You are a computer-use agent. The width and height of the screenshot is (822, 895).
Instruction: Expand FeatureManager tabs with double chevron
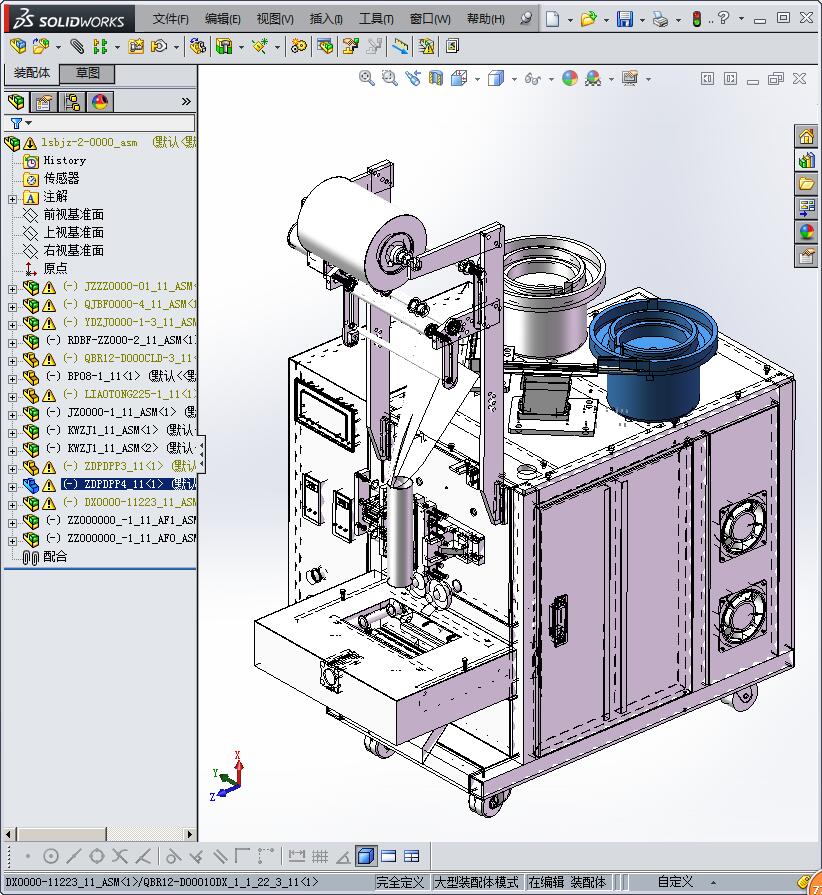[x=186, y=102]
